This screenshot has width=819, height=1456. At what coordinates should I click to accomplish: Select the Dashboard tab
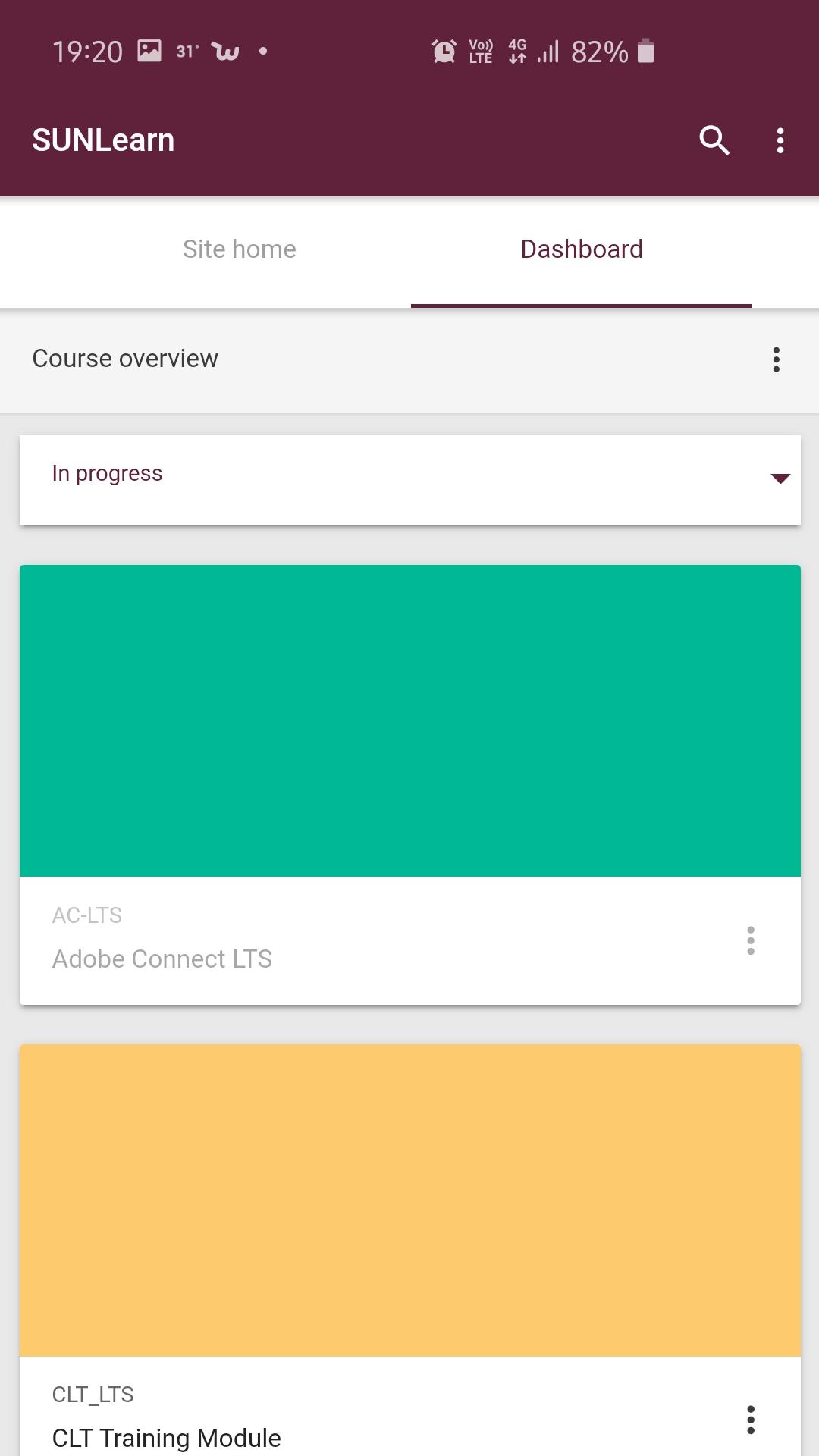pyautogui.click(x=582, y=249)
